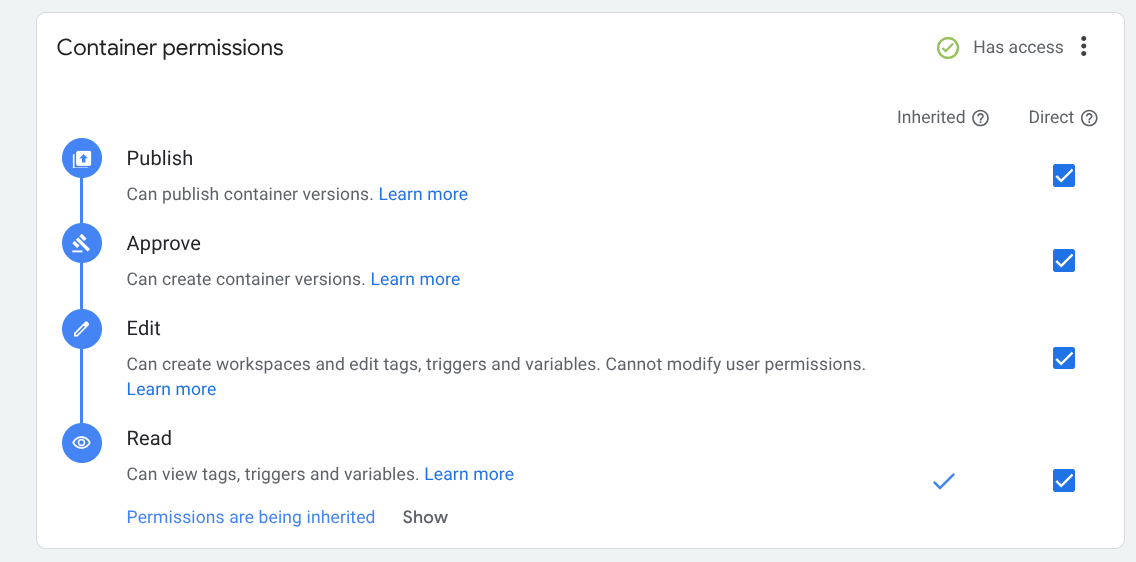Click the Read permission title
The image size is (1136, 562).
tap(149, 439)
